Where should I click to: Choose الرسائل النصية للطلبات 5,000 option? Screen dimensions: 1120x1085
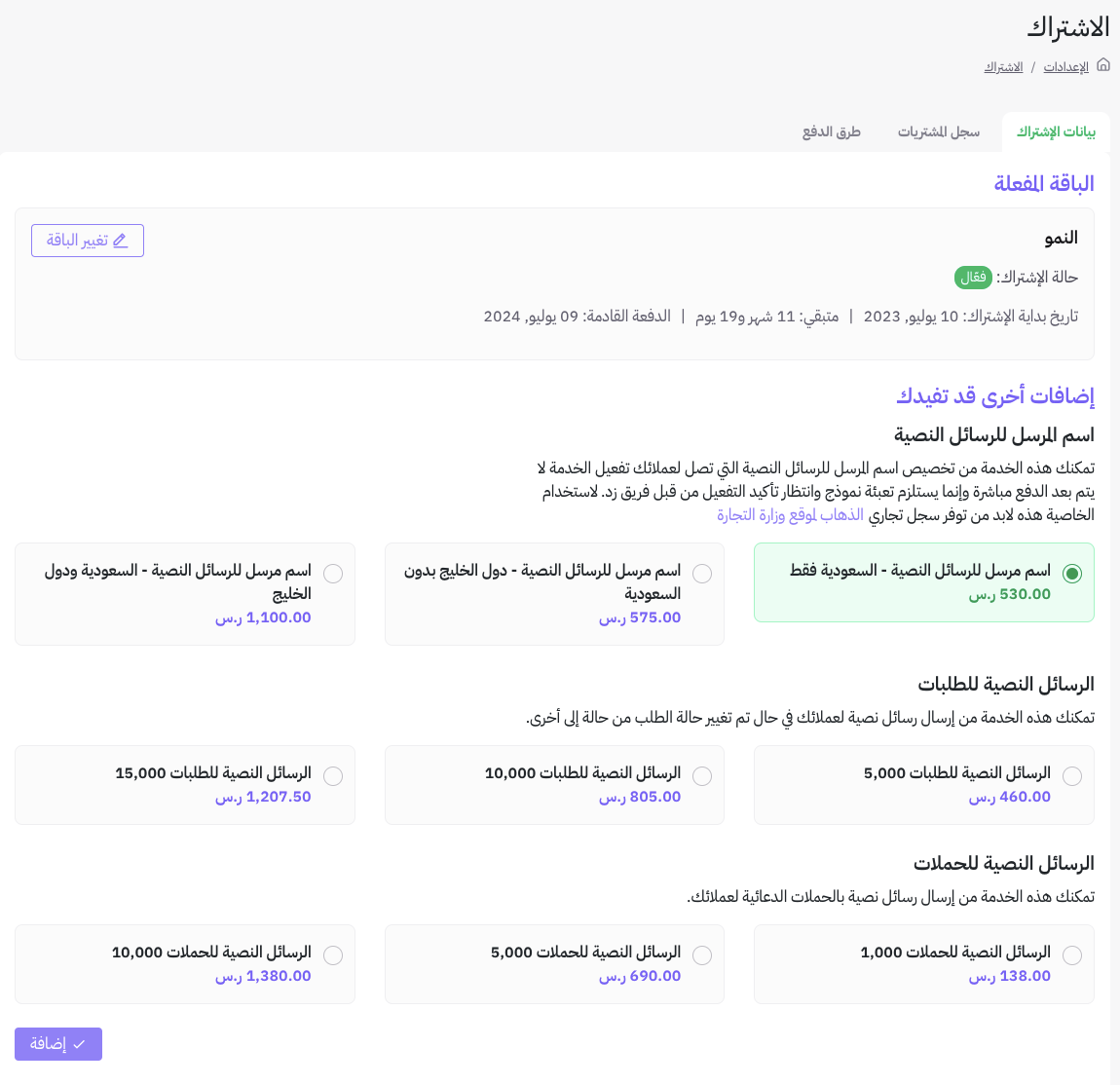point(1071,775)
